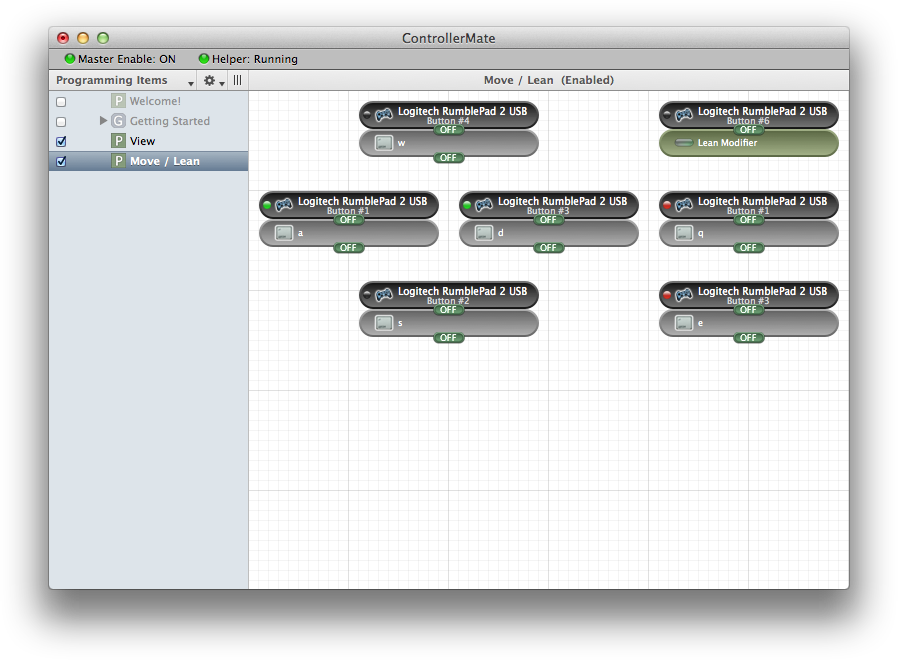Click the keyboard icon of the 's' keystroke block
This screenshot has width=898, height=660.
384,323
